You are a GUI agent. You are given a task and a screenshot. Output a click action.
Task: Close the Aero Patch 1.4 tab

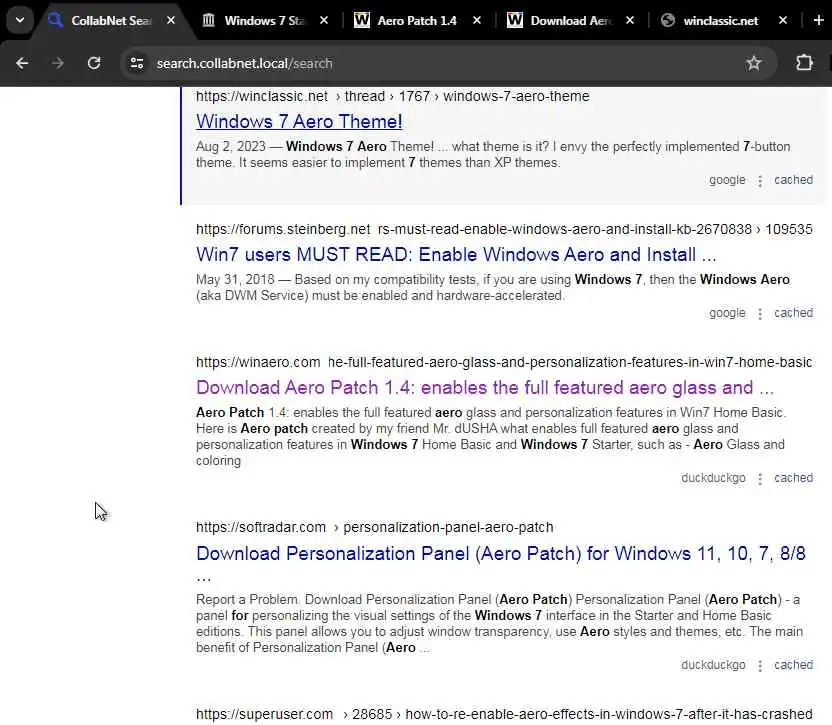coord(477,21)
